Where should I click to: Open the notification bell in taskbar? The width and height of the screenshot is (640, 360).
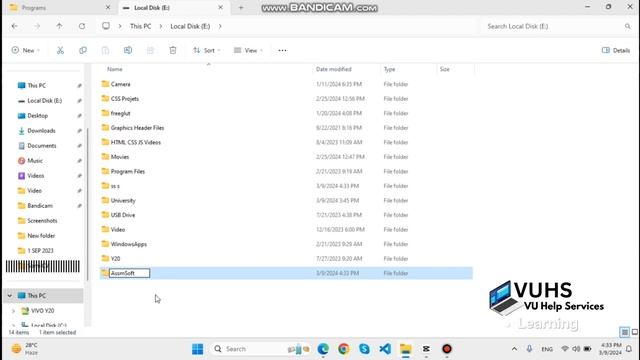point(629,349)
